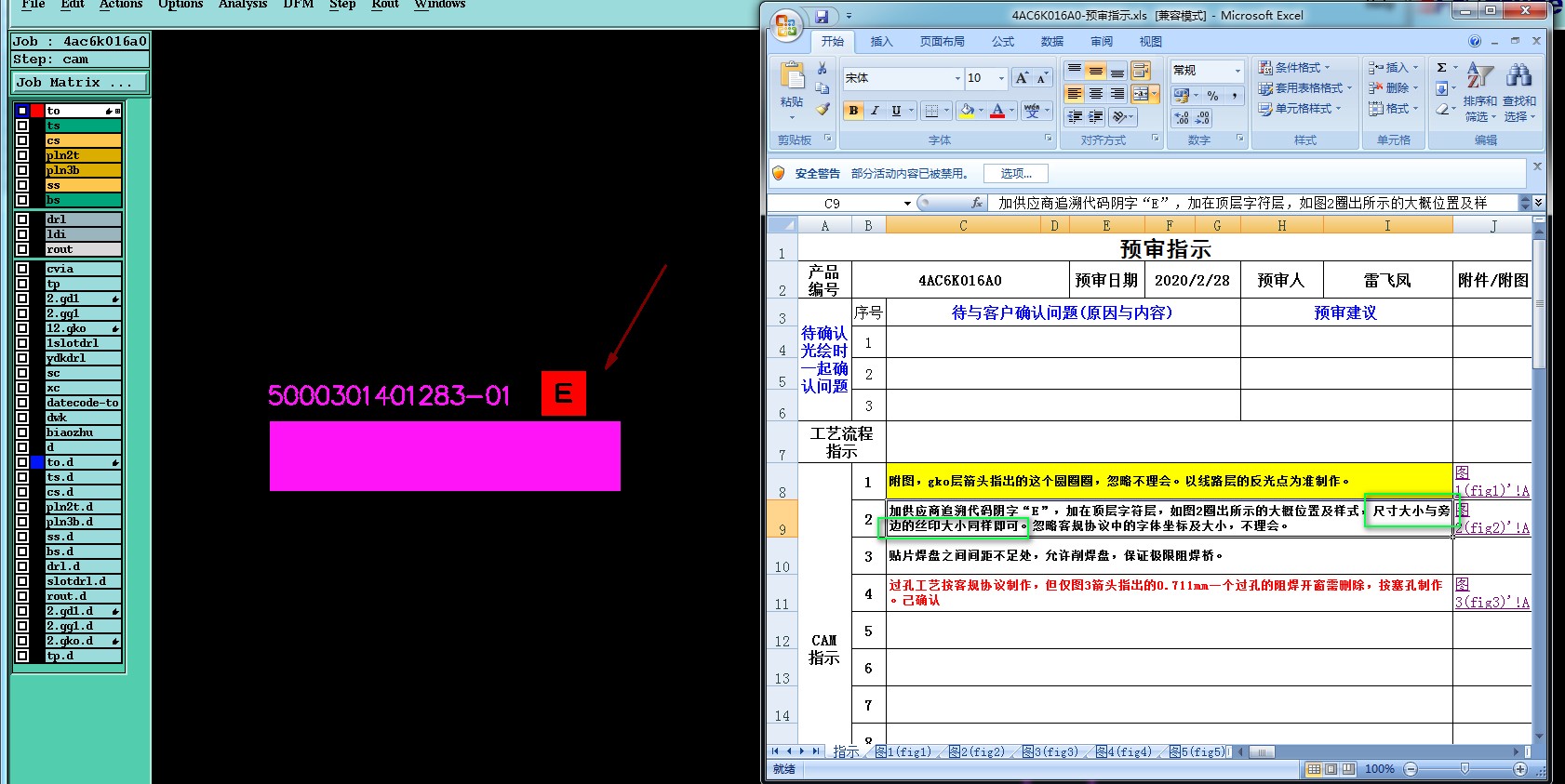Click the Increase Decimal icon
This screenshot has height=784, width=1565.
click(x=1182, y=118)
